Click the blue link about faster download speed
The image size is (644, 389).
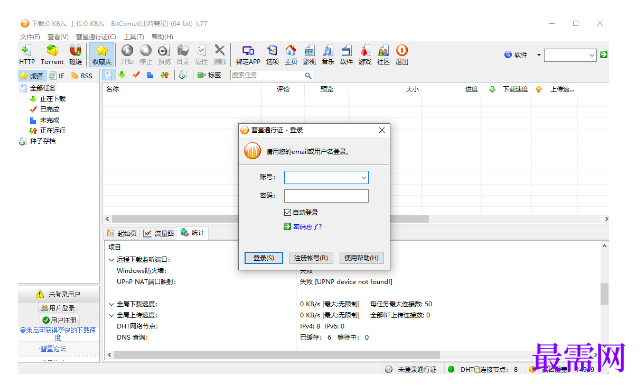(58, 334)
